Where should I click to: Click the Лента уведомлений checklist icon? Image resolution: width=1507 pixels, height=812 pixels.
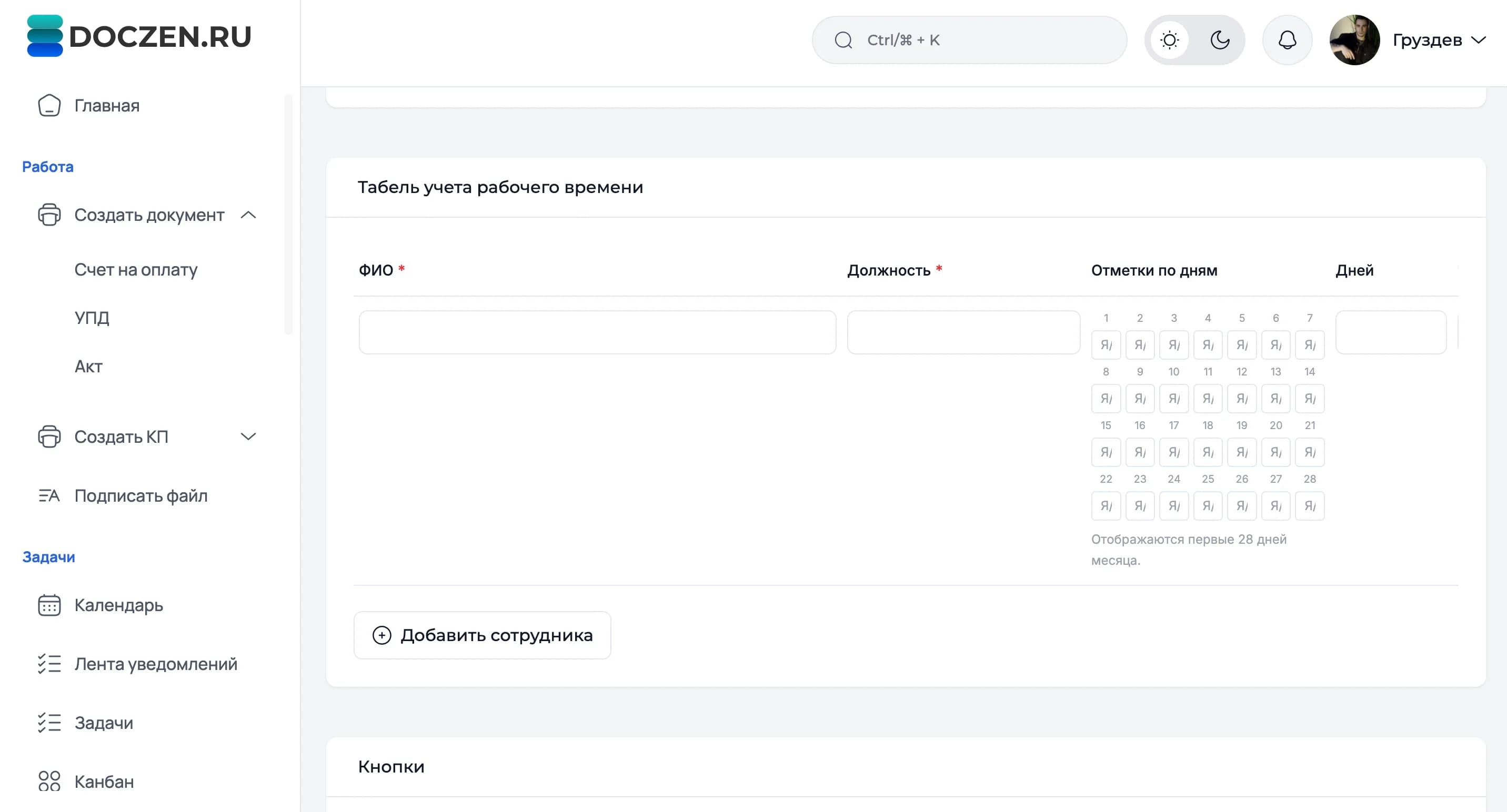pos(49,664)
